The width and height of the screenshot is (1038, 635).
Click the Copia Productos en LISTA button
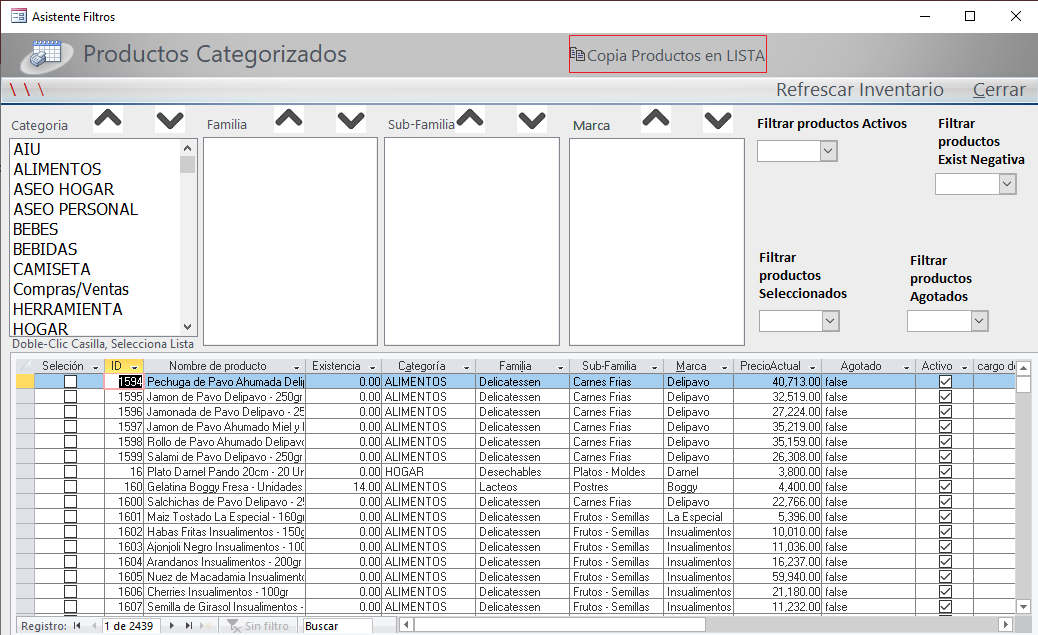tap(668, 54)
